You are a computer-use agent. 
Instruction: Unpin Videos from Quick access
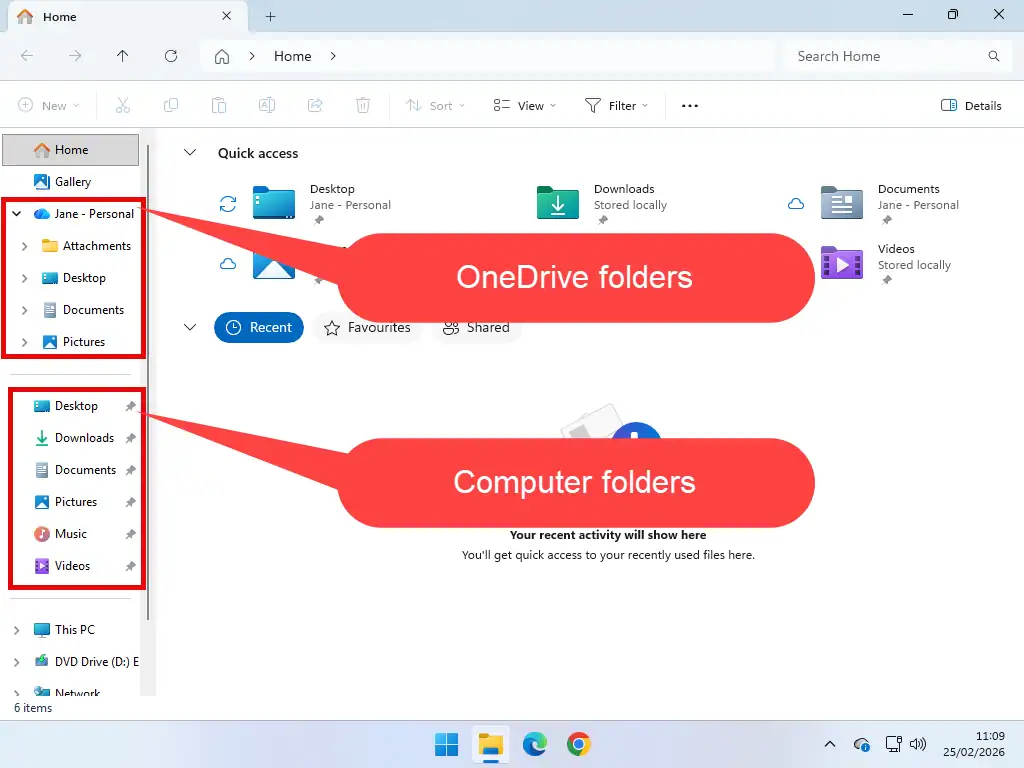(x=130, y=565)
